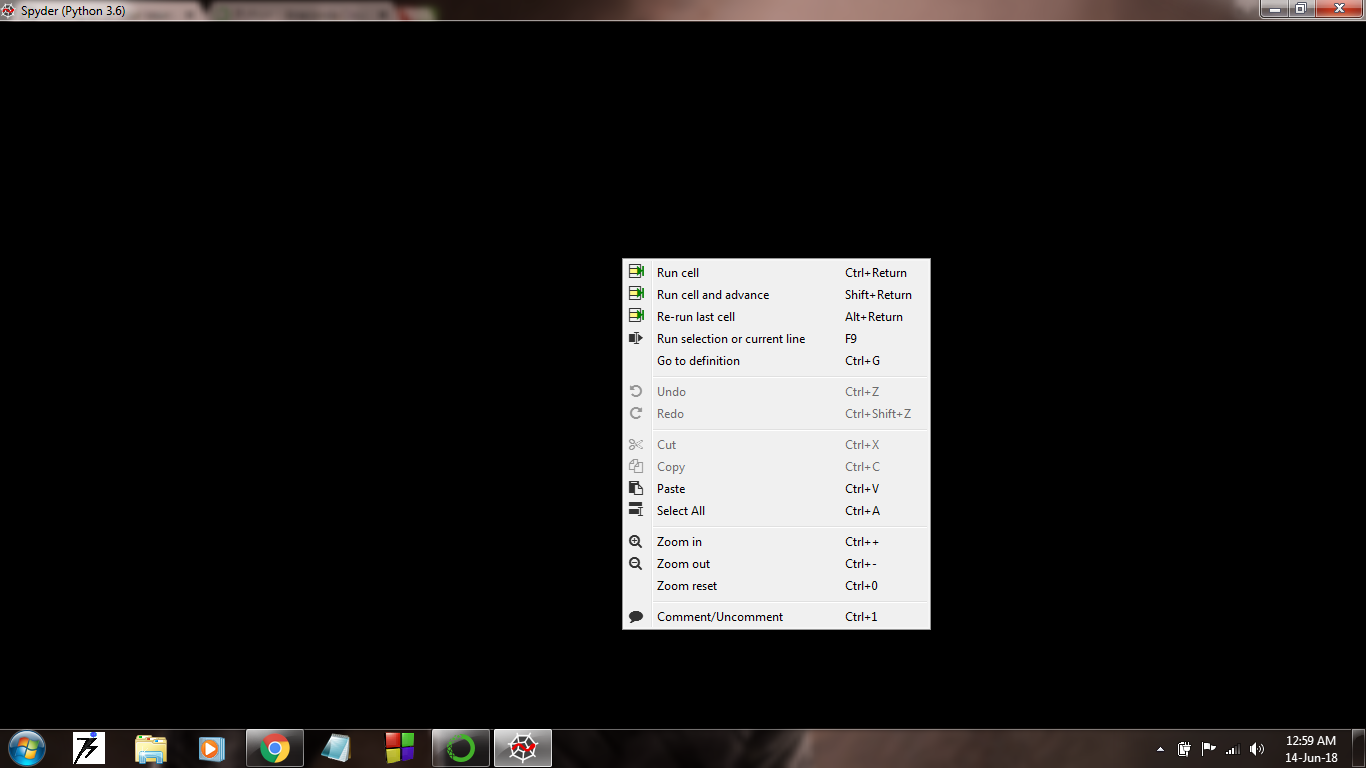The width and height of the screenshot is (1366, 768).
Task: Paste from the context menu
Action: click(x=776, y=488)
